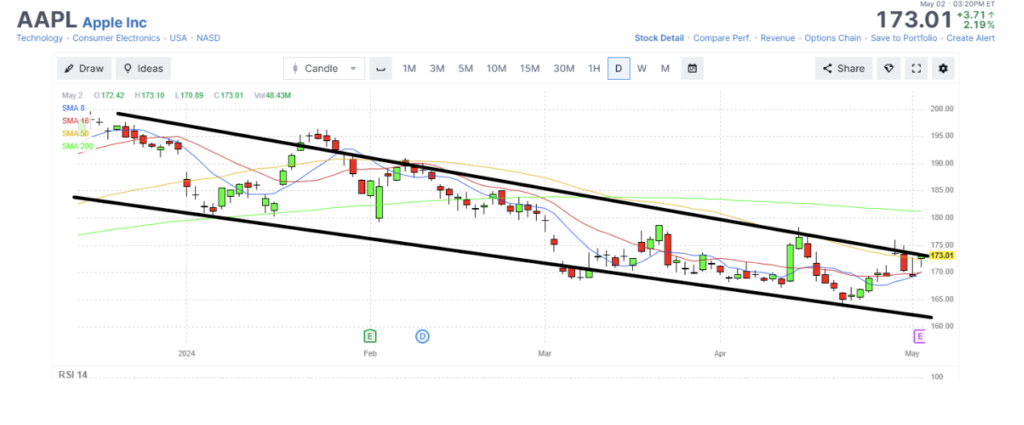Click Save to Portfolio

(904, 38)
